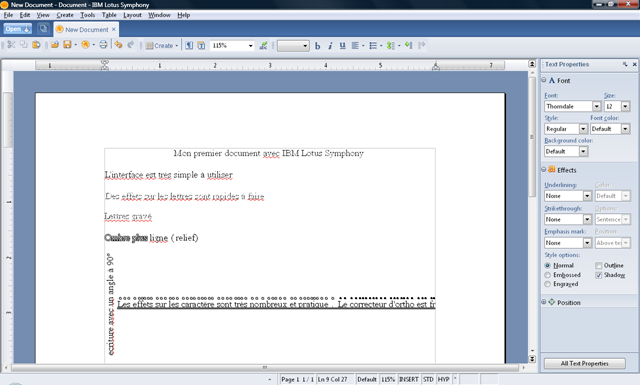Image resolution: width=640 pixels, height=385 pixels.
Task: Click the Open button
Action: (17, 29)
